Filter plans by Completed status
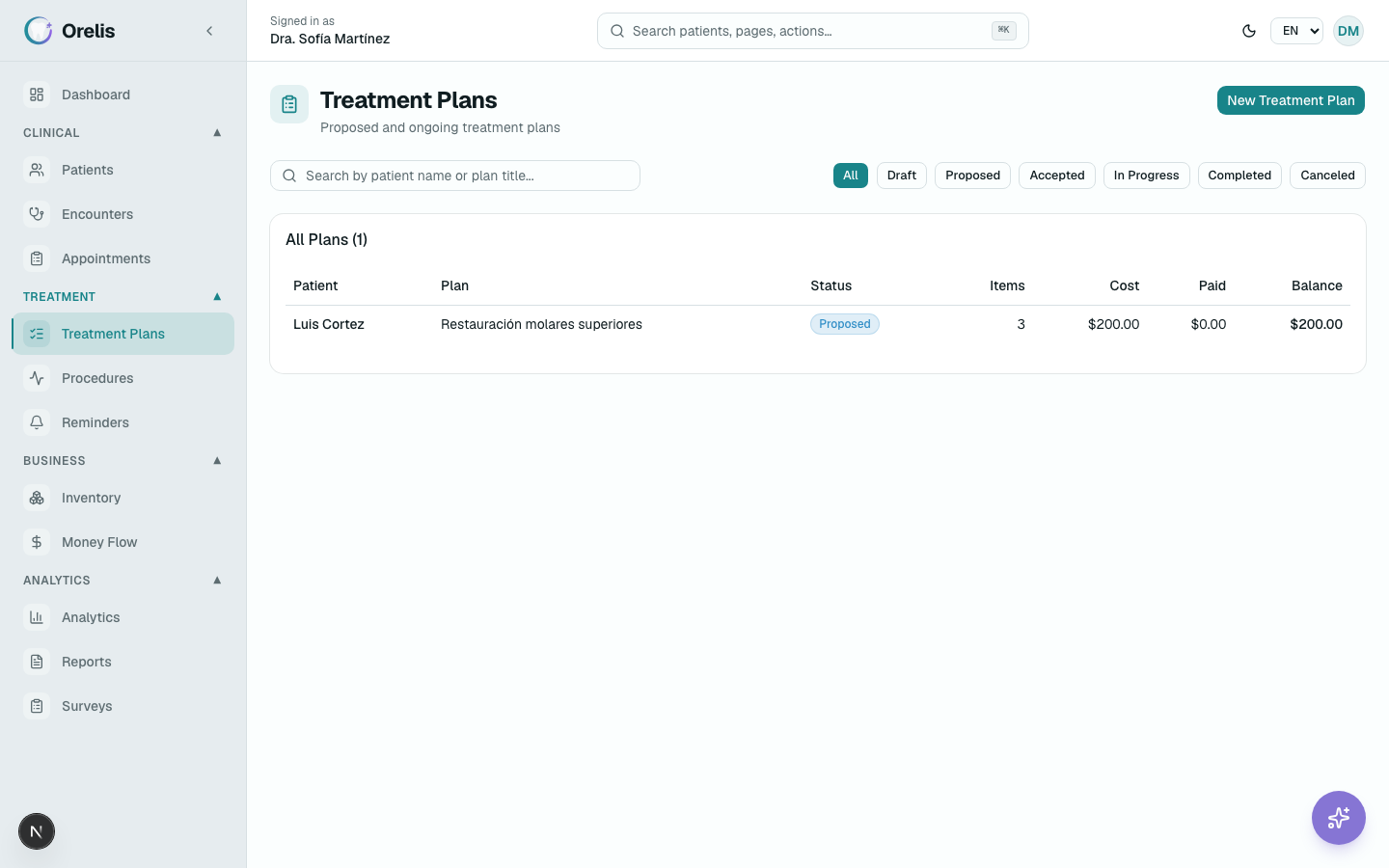 (x=1239, y=176)
